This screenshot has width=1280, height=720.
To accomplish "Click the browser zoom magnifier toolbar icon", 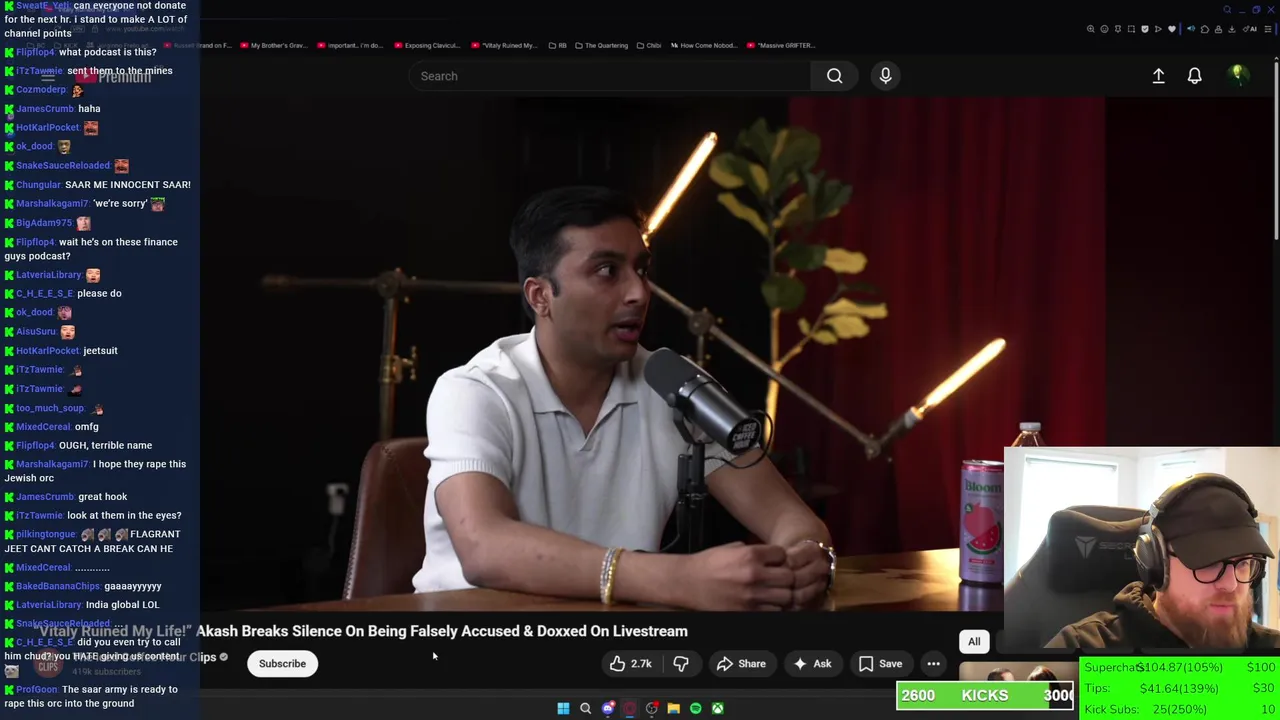I will (x=1090, y=29).
